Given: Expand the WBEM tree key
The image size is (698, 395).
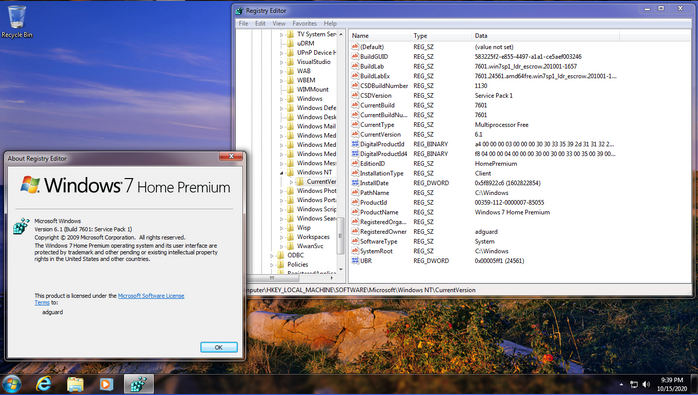Looking at the screenshot, I should [281, 81].
